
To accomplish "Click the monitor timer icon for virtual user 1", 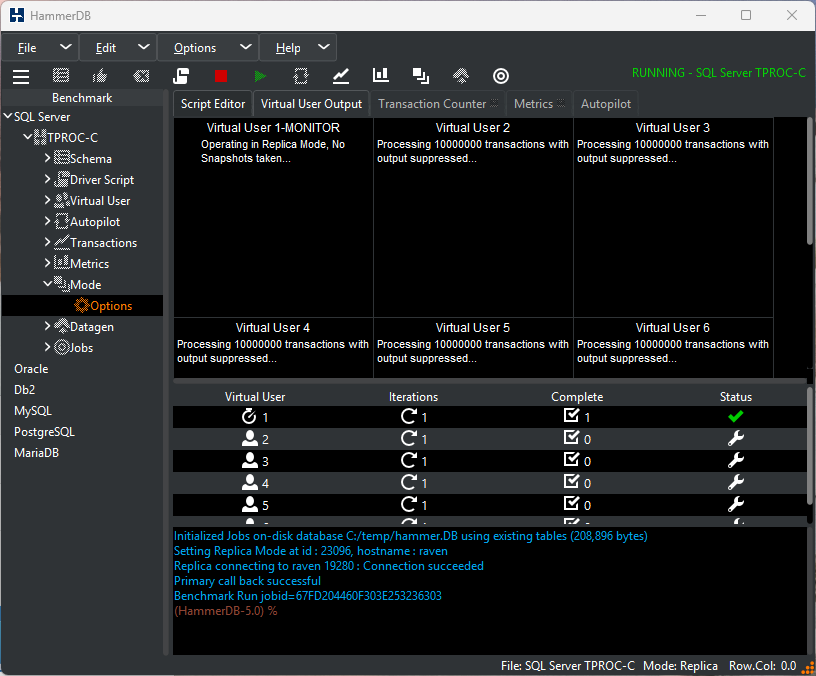I will click(x=249, y=416).
